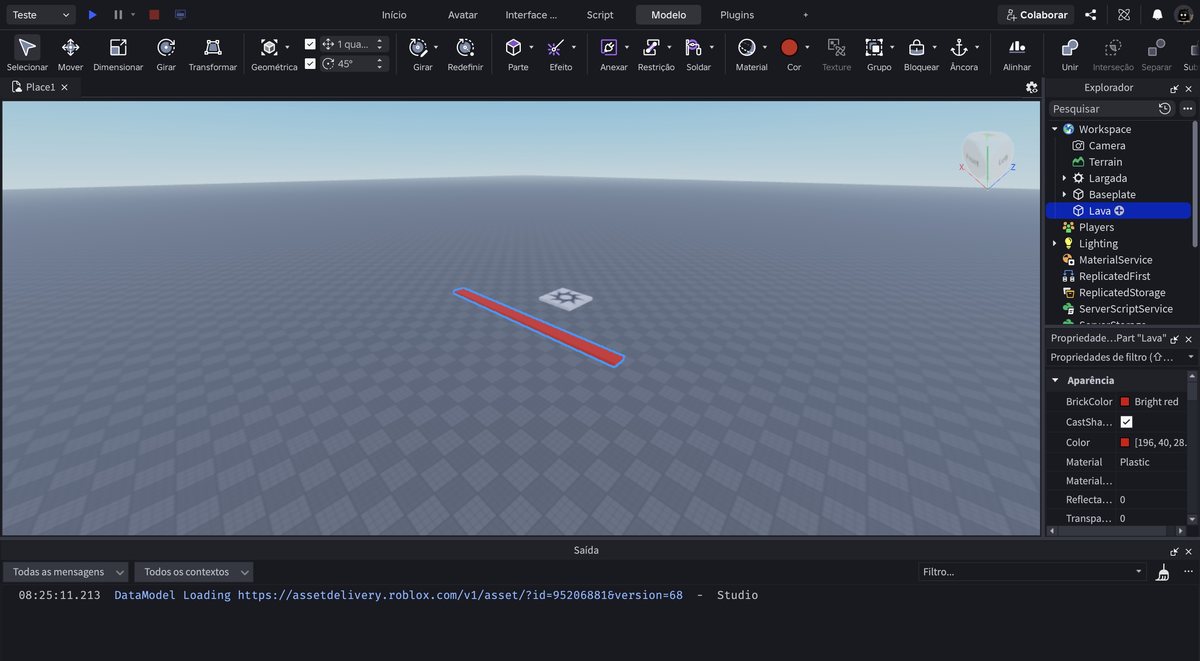Select the Place1 document tab
The height and width of the screenshot is (661, 1200).
pos(40,87)
